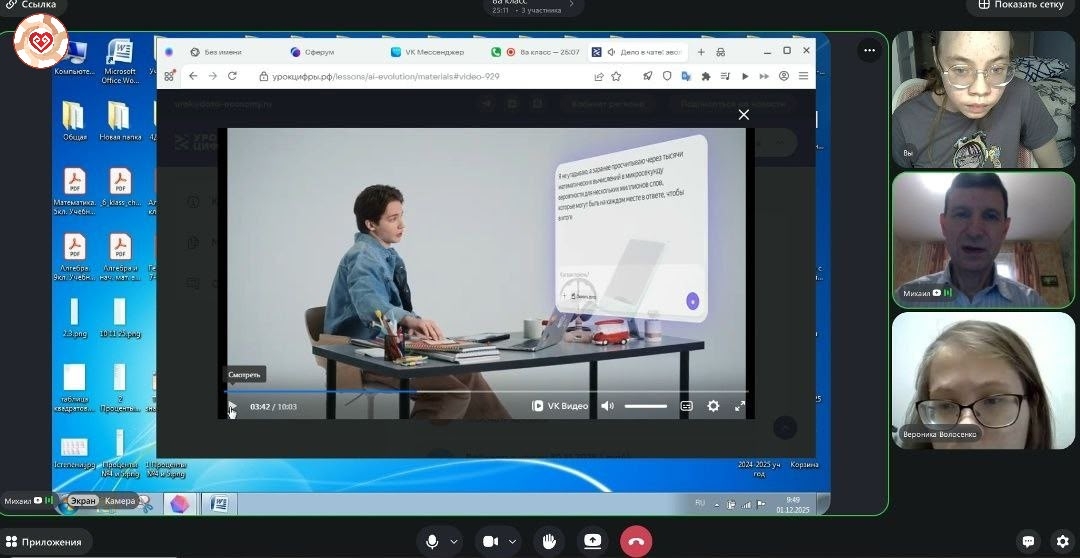This screenshot has height=558, width=1080.
Task: Open microphone device options chevron
Action: point(452,541)
